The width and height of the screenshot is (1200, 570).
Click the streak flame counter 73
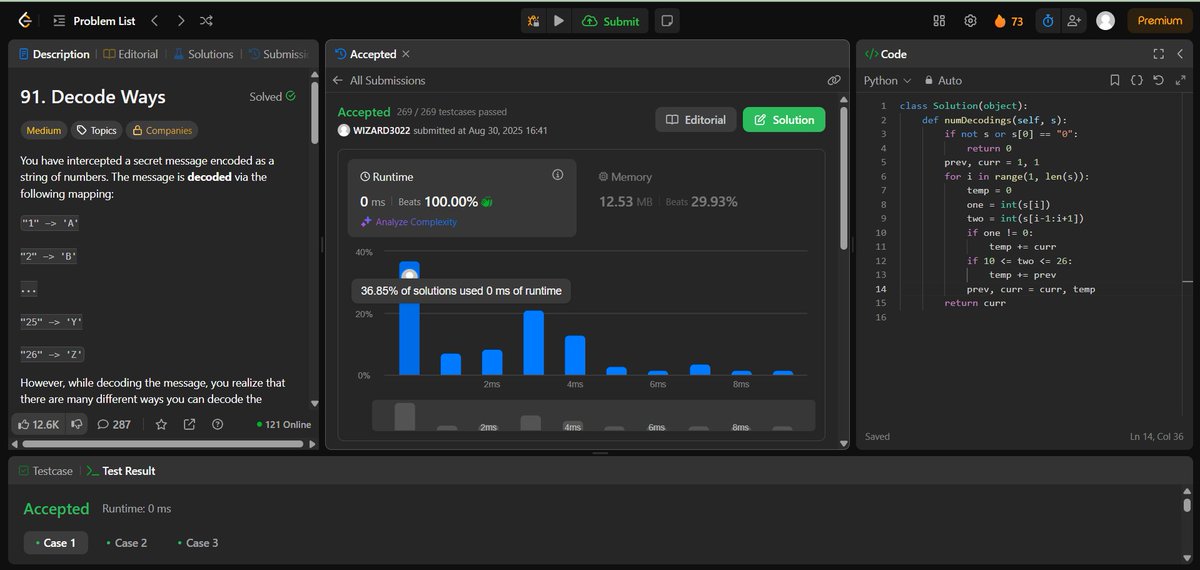tap(1008, 20)
